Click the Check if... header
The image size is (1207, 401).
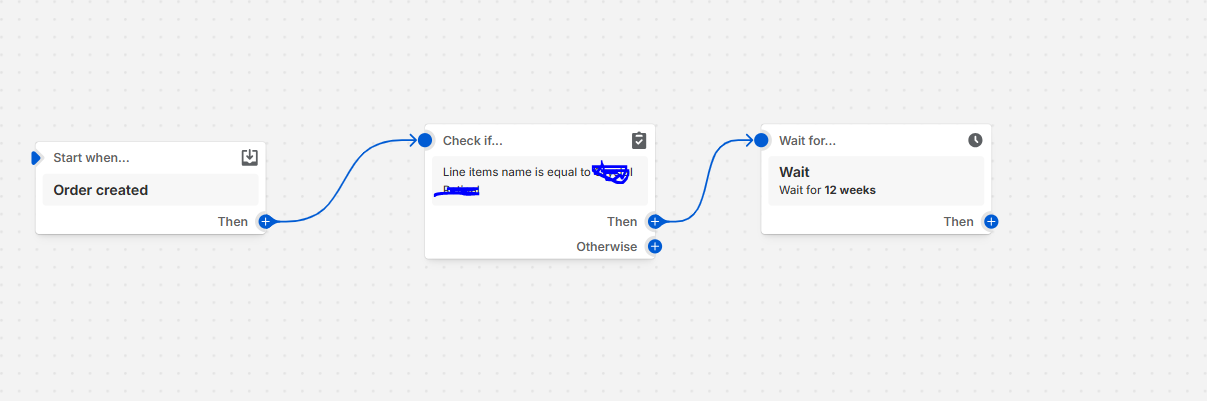(x=473, y=140)
